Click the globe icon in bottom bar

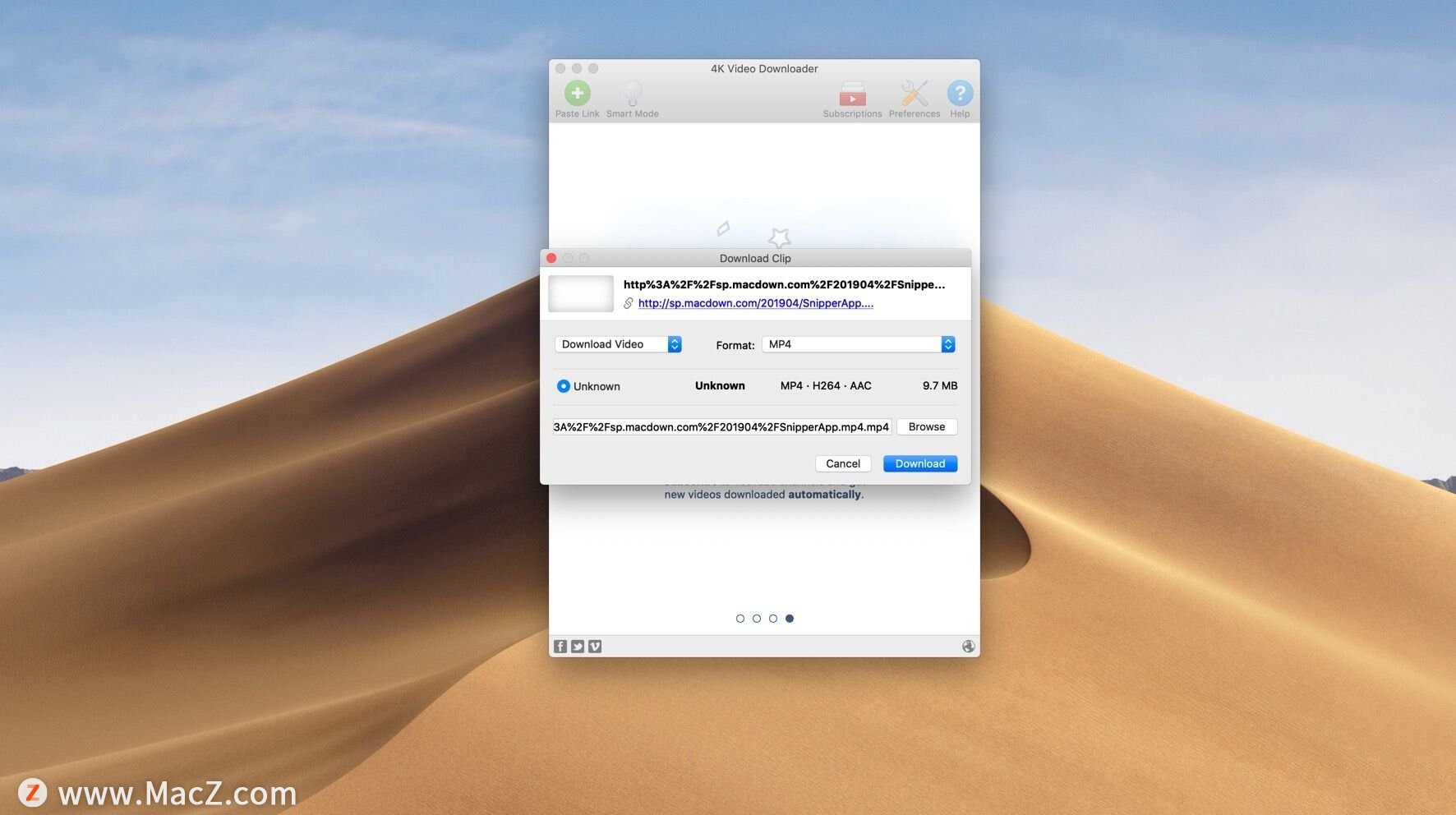969,647
